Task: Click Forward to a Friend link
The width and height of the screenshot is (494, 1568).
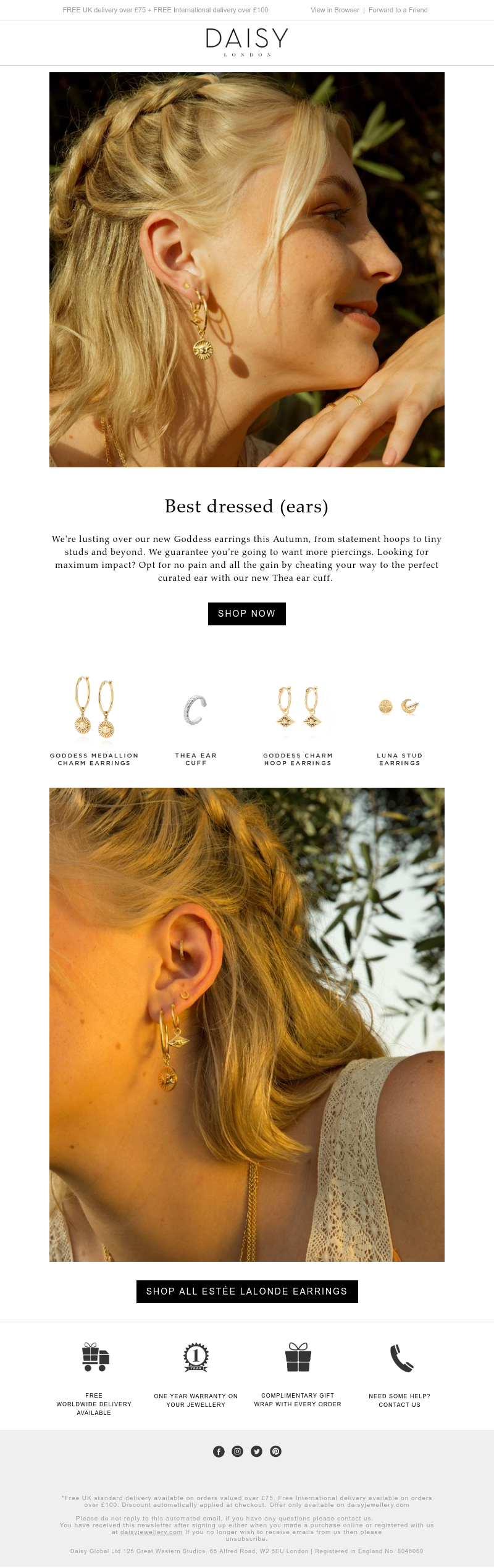Action: 398,10
